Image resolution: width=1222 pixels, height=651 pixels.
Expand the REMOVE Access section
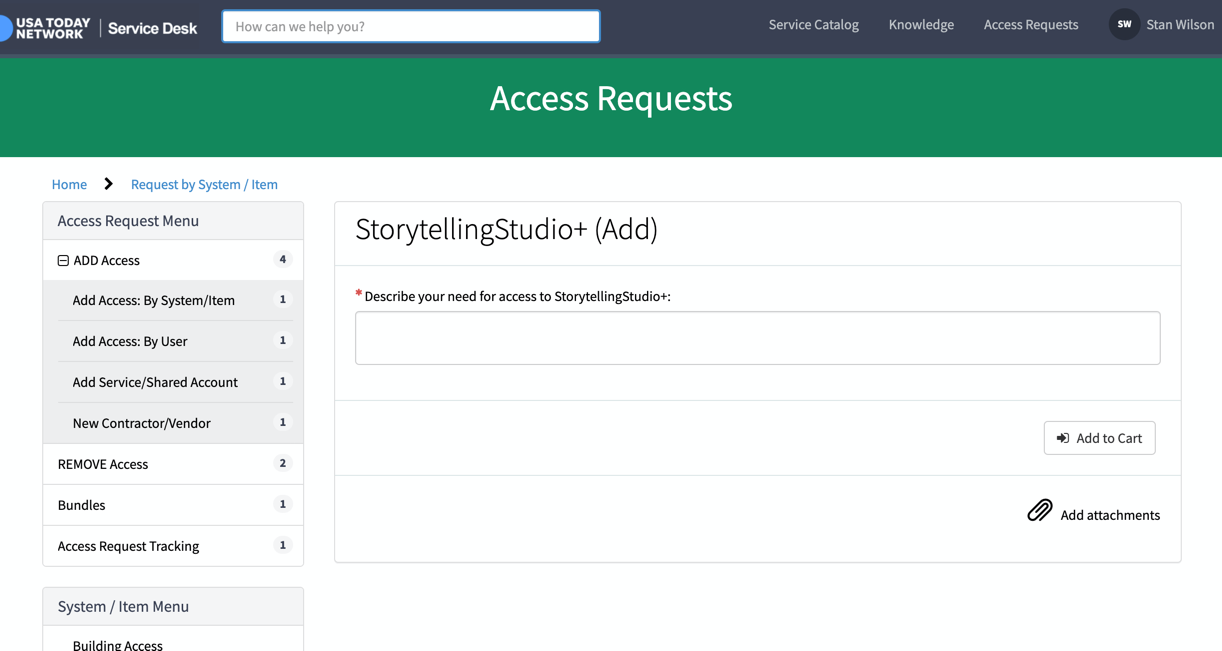tap(103, 464)
